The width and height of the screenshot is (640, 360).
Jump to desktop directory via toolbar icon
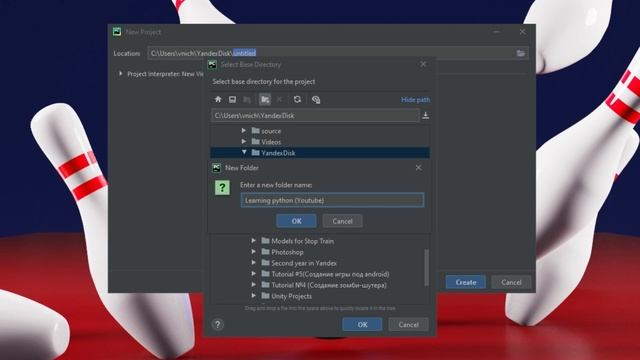(x=232, y=99)
